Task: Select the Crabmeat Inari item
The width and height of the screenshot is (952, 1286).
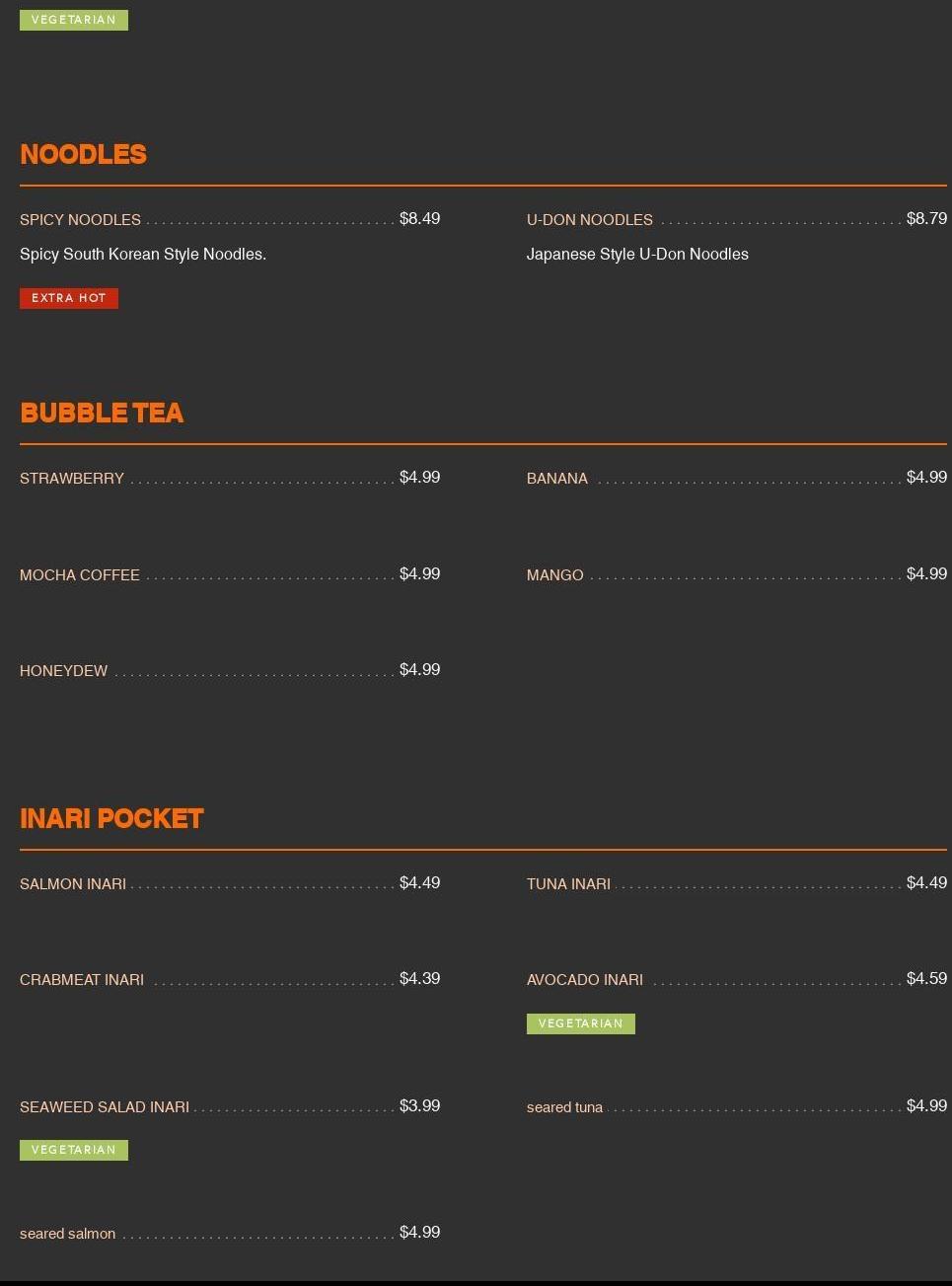Action: (x=82, y=980)
